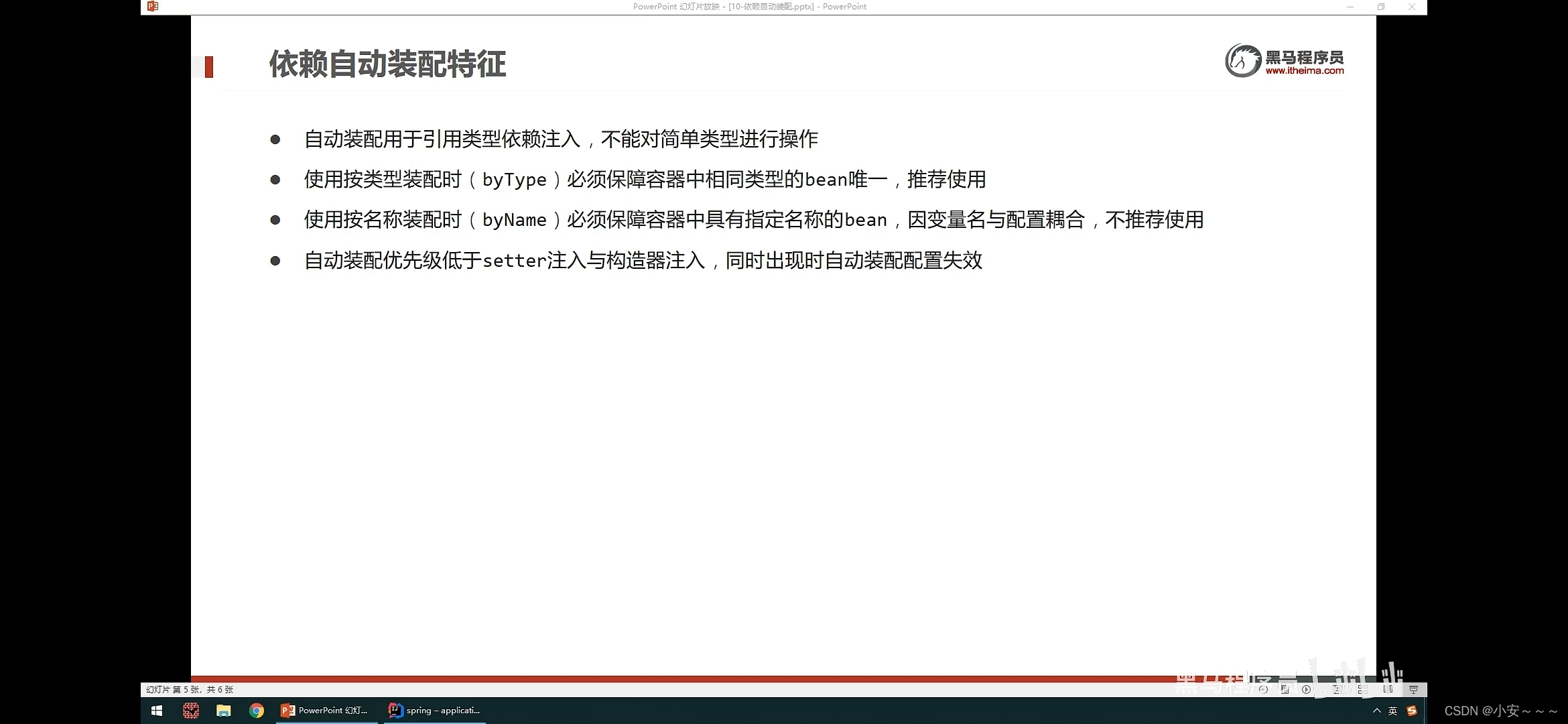Click the www.itheima.com logo link
This screenshot has height=724, width=1568.
coord(1304,70)
